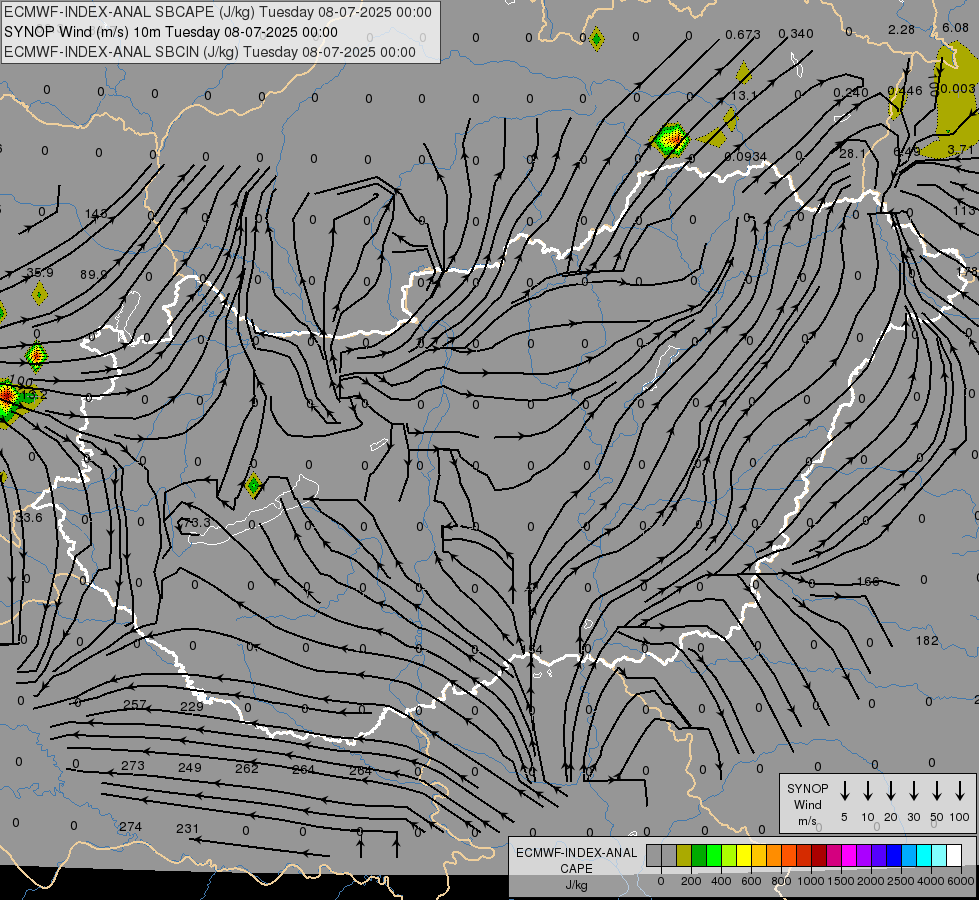Screen dimensions: 979x900
Task: Select the dark red CAPE legend swatch
Action: pyautogui.click(x=819, y=855)
